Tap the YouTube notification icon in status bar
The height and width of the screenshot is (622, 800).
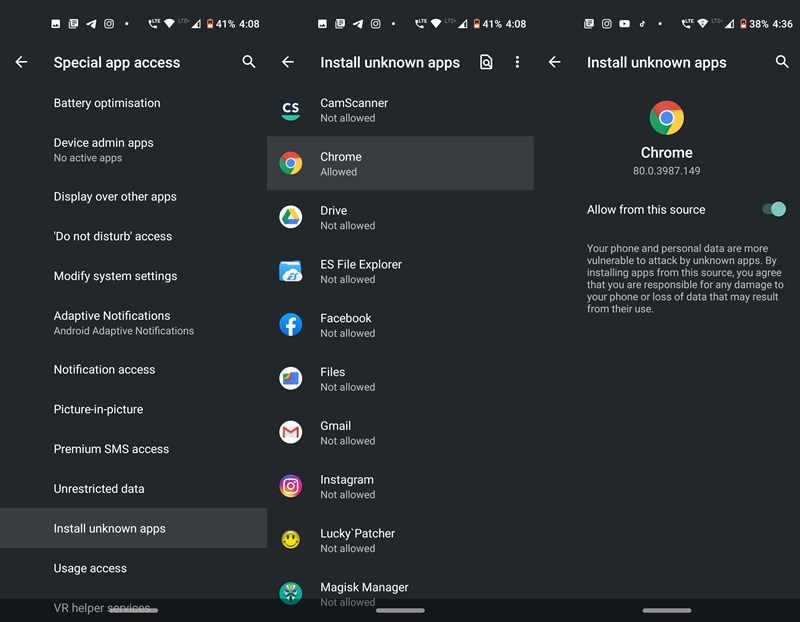pyautogui.click(x=624, y=23)
